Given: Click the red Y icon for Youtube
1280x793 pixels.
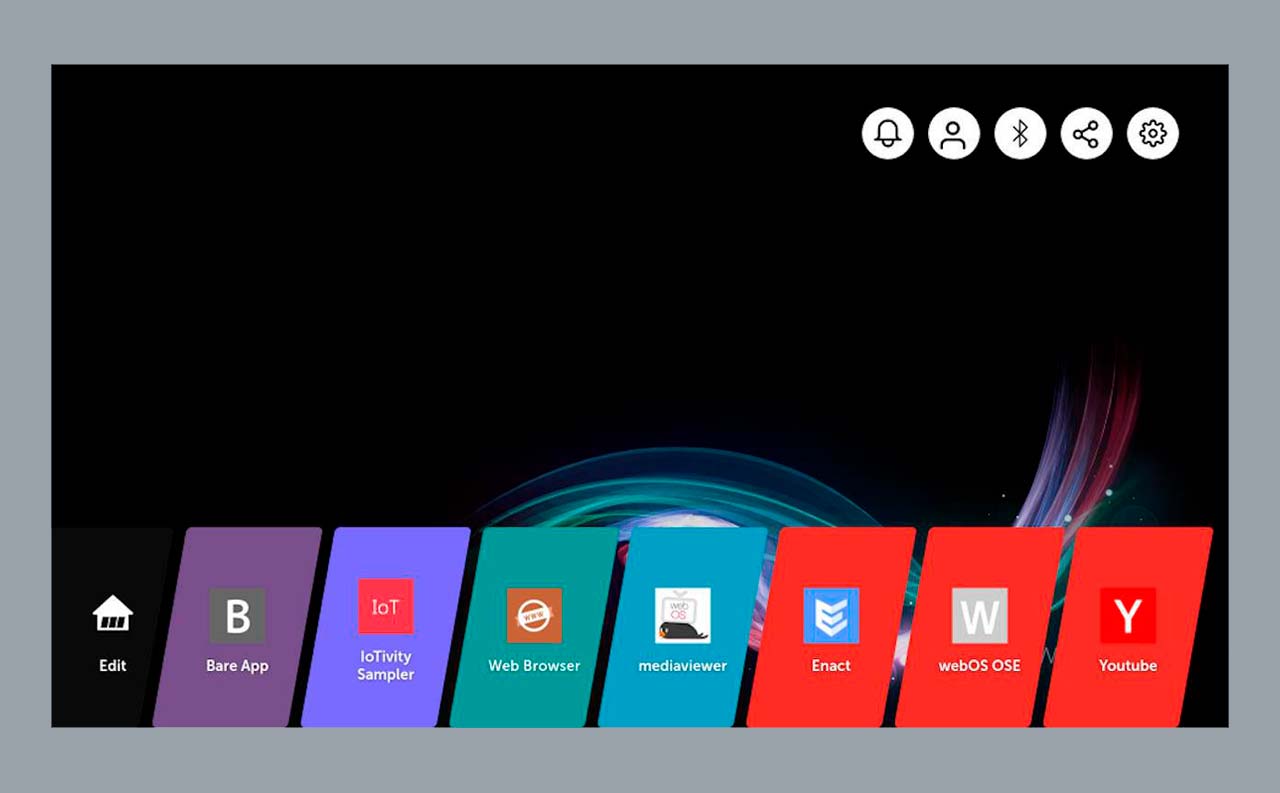Looking at the screenshot, I should point(1128,615).
